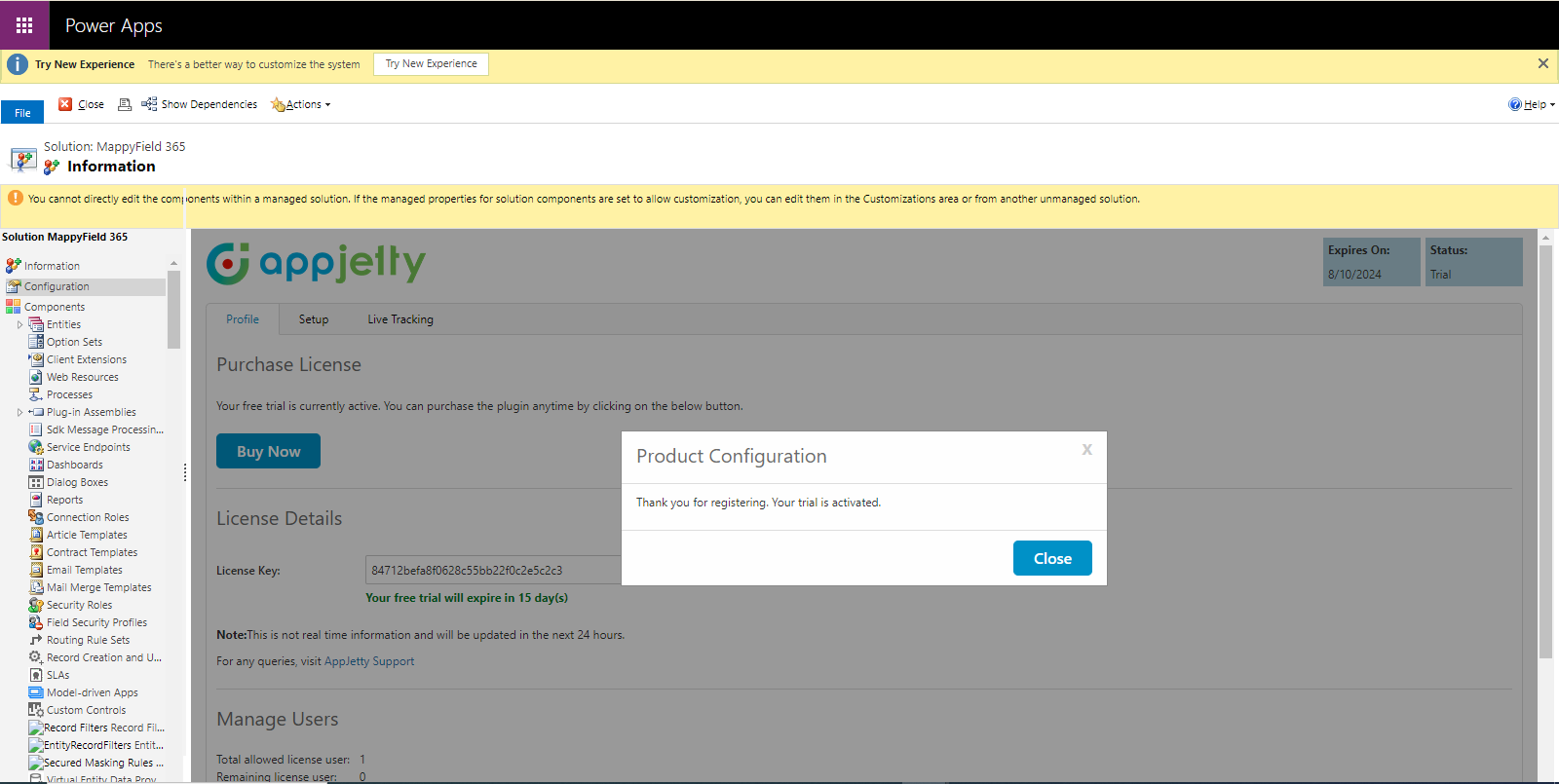Click the Dashboards icon
This screenshot has width=1559, height=784.
(x=36, y=465)
